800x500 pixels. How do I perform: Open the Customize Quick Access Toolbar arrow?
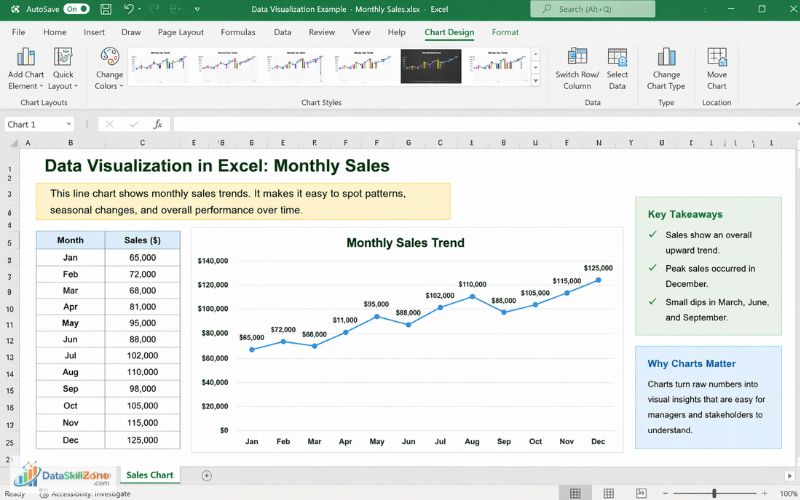coord(197,9)
